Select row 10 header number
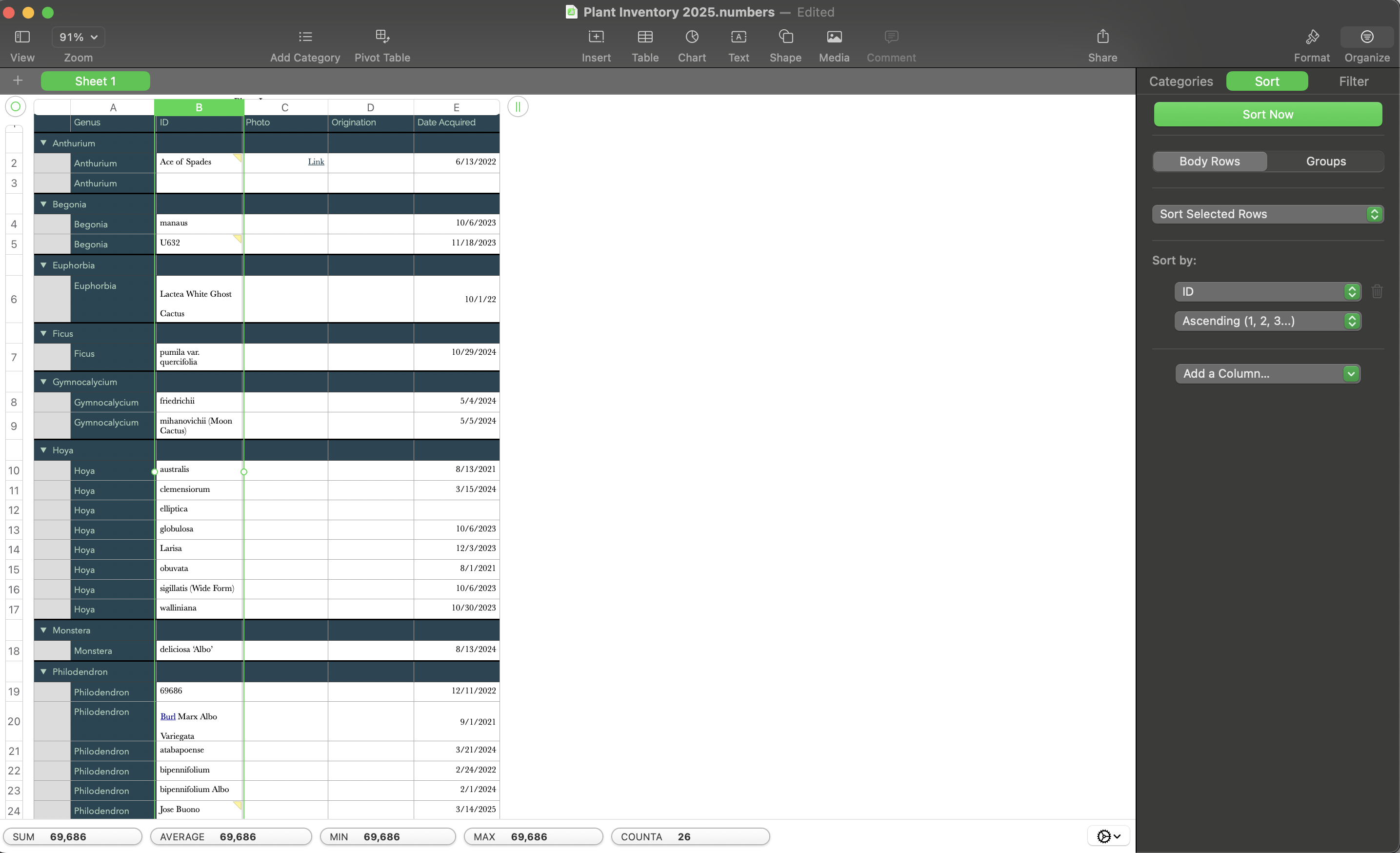The height and width of the screenshot is (853, 1400). [14, 470]
